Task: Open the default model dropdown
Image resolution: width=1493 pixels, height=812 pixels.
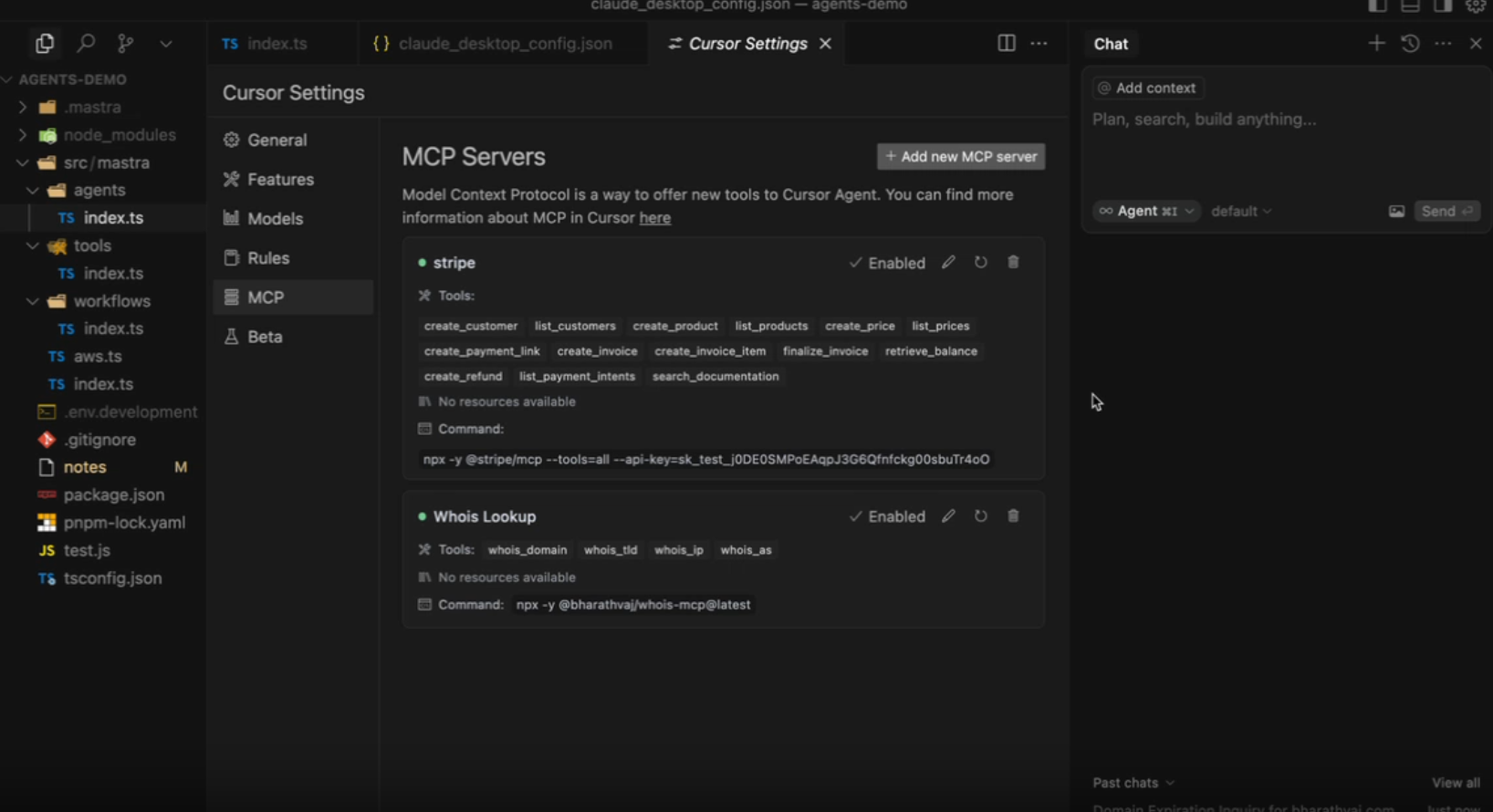Action: (1240, 212)
